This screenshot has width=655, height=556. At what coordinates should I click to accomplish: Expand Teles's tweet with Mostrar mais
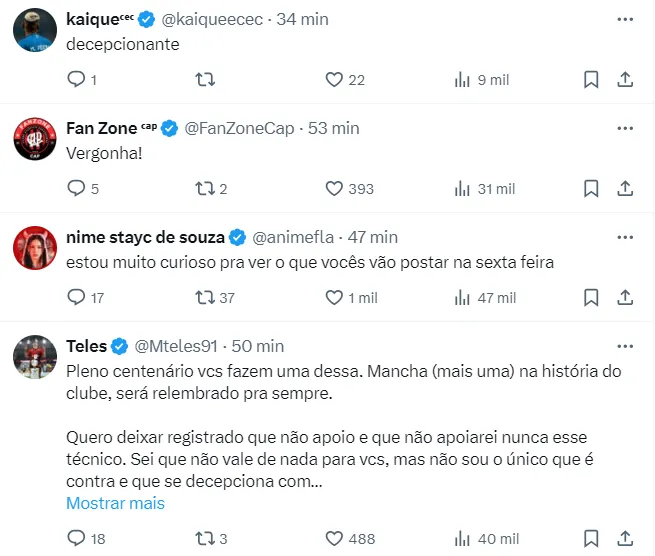(115, 503)
